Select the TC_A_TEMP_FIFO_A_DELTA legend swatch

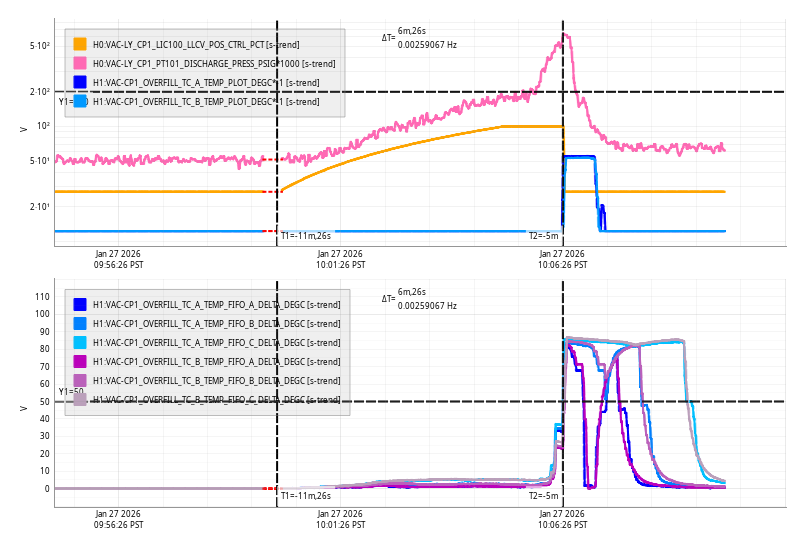pos(80,304)
